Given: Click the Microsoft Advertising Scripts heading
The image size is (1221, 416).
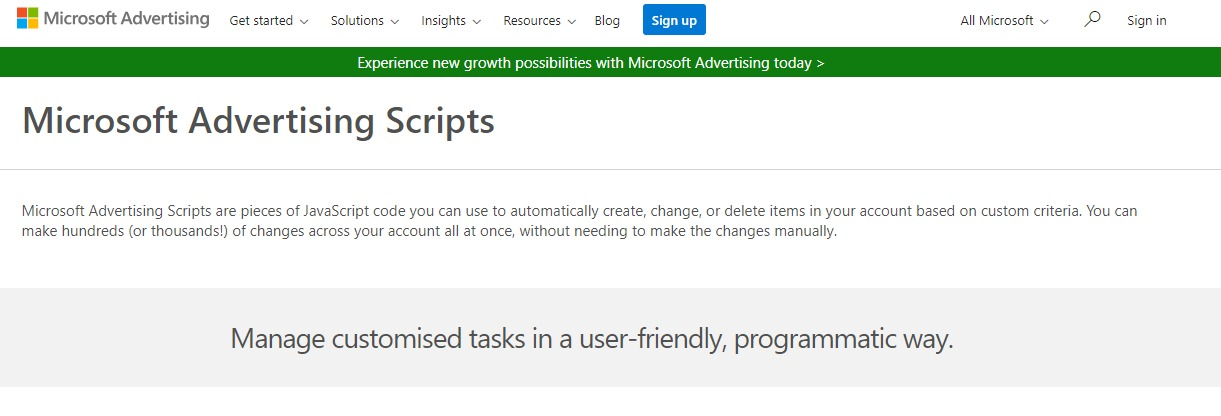Looking at the screenshot, I should 258,121.
